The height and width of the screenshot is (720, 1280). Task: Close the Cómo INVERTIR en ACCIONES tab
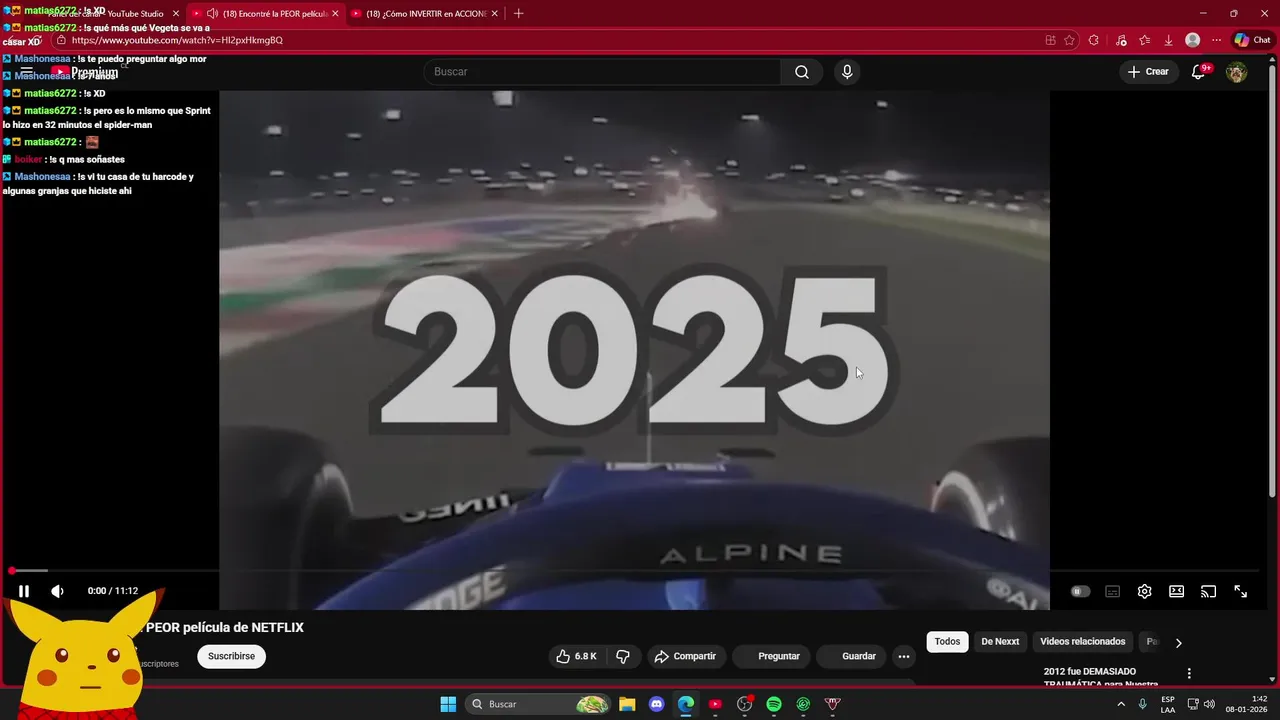494,14
